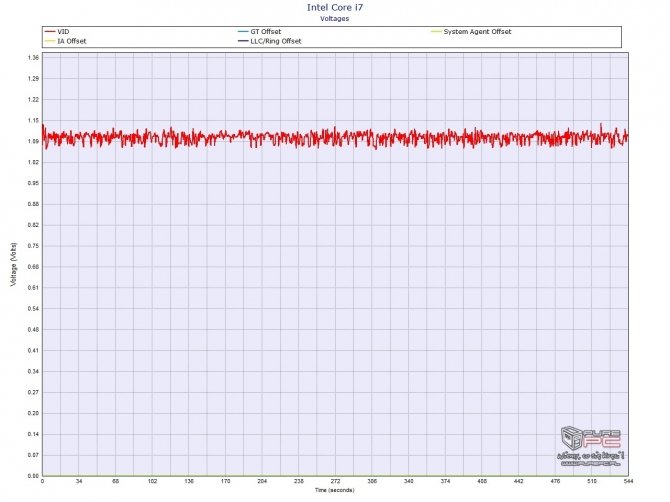Click the Intel Core i7 chart title
This screenshot has width=670, height=502.
click(x=335, y=7)
